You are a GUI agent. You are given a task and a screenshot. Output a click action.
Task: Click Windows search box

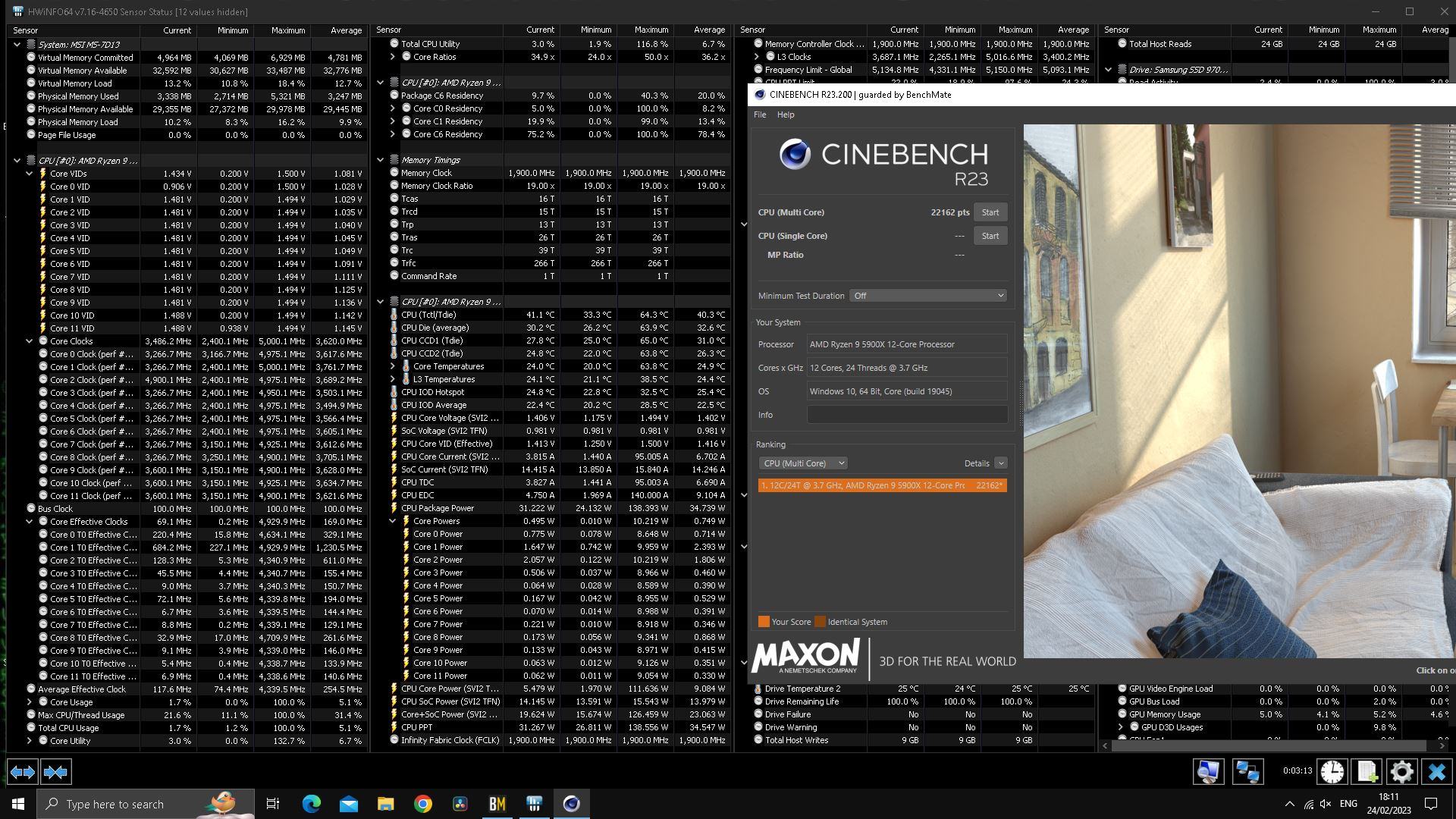click(x=146, y=804)
